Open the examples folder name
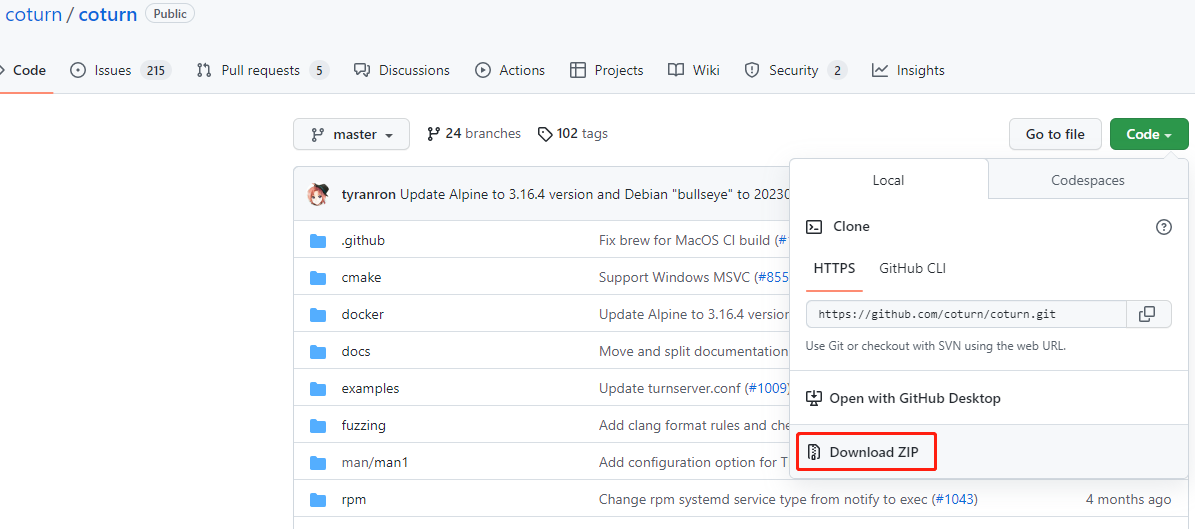The image size is (1195, 529). 370,389
